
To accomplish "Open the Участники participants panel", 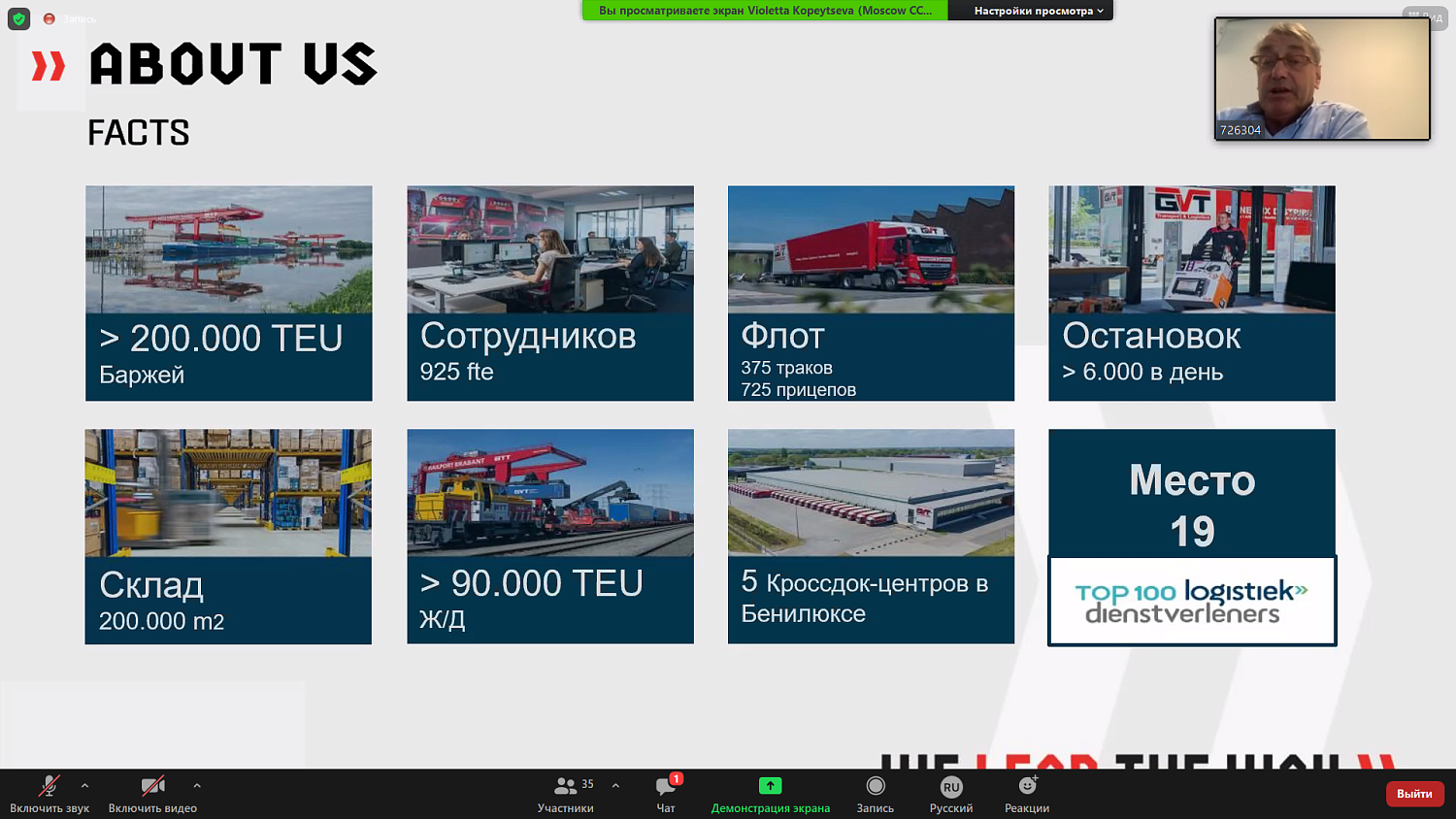I will [566, 787].
